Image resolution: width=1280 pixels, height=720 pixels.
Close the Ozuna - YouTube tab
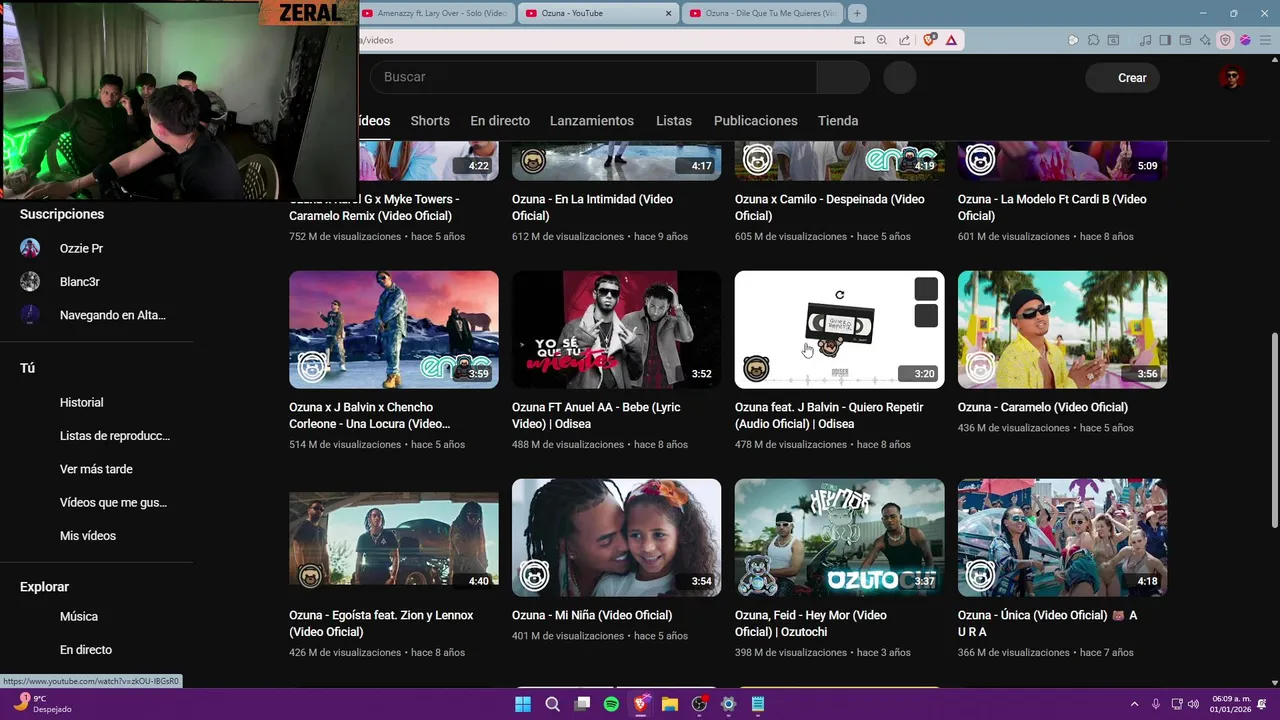point(669,13)
